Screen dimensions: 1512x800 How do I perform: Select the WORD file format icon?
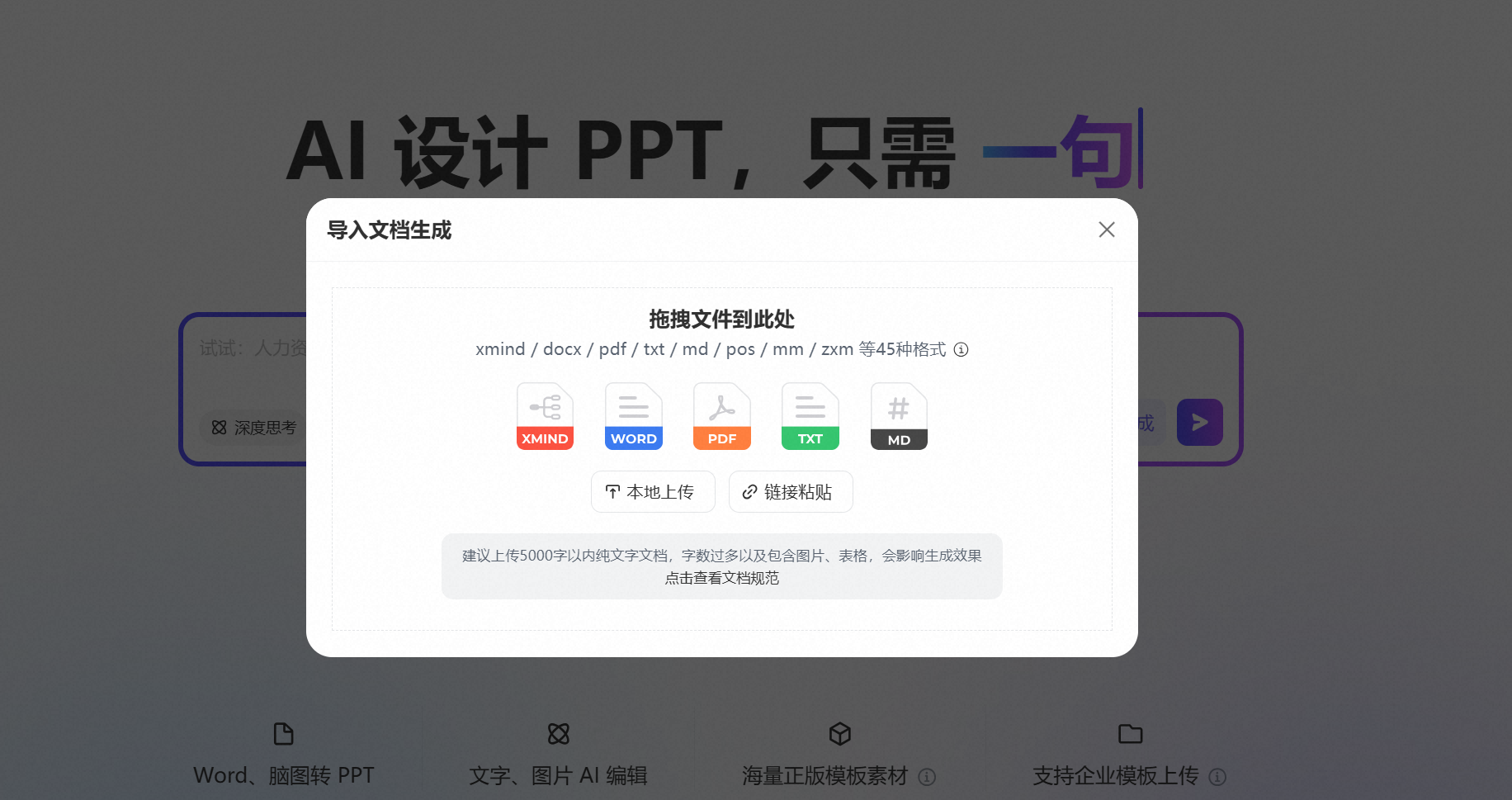(x=633, y=415)
